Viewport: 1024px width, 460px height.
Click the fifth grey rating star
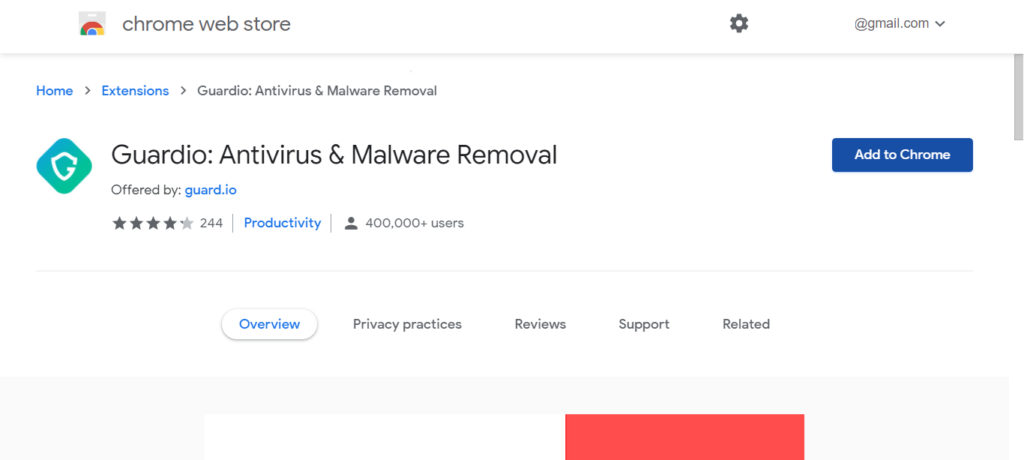(x=187, y=223)
